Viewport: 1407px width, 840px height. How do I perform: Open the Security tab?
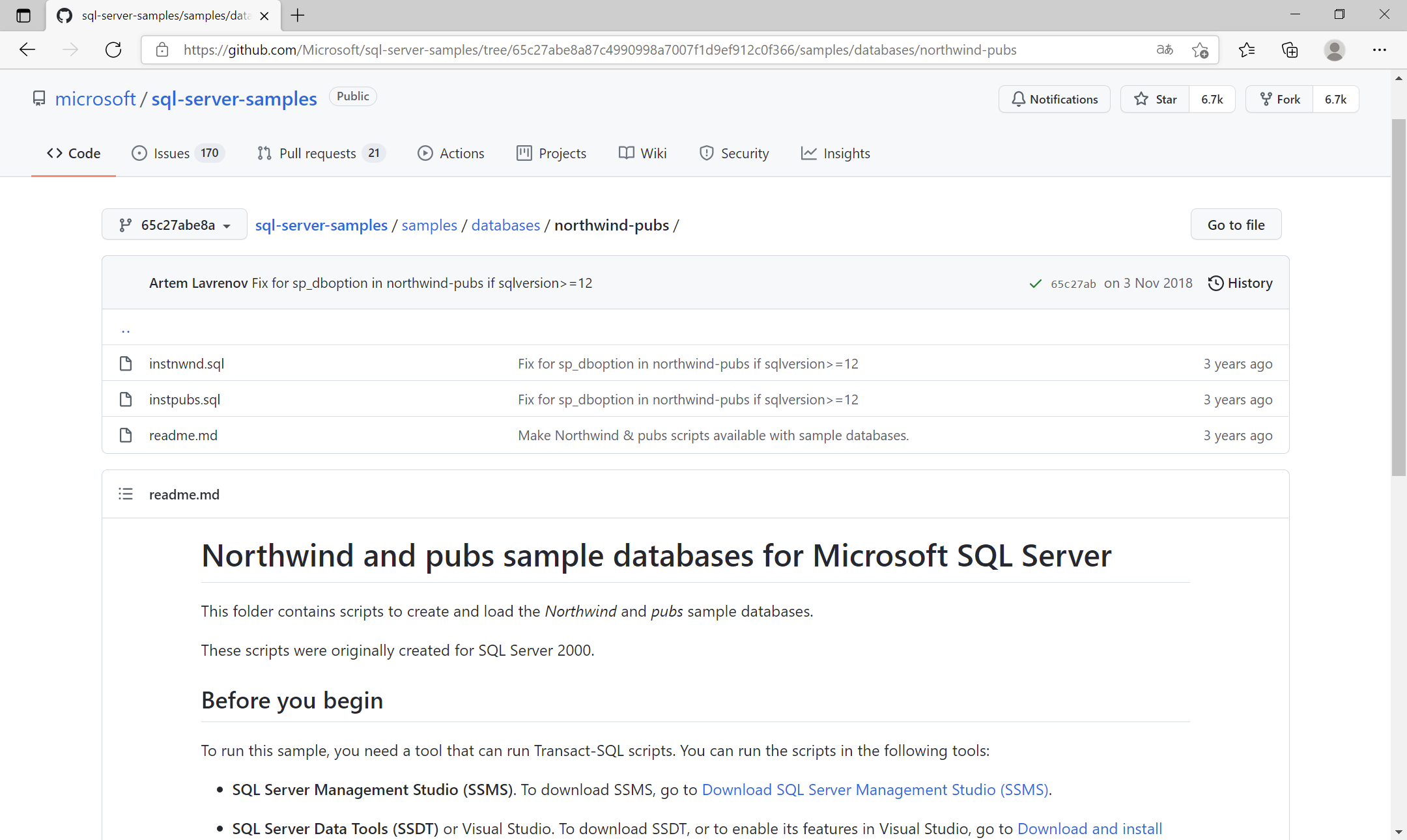click(734, 153)
